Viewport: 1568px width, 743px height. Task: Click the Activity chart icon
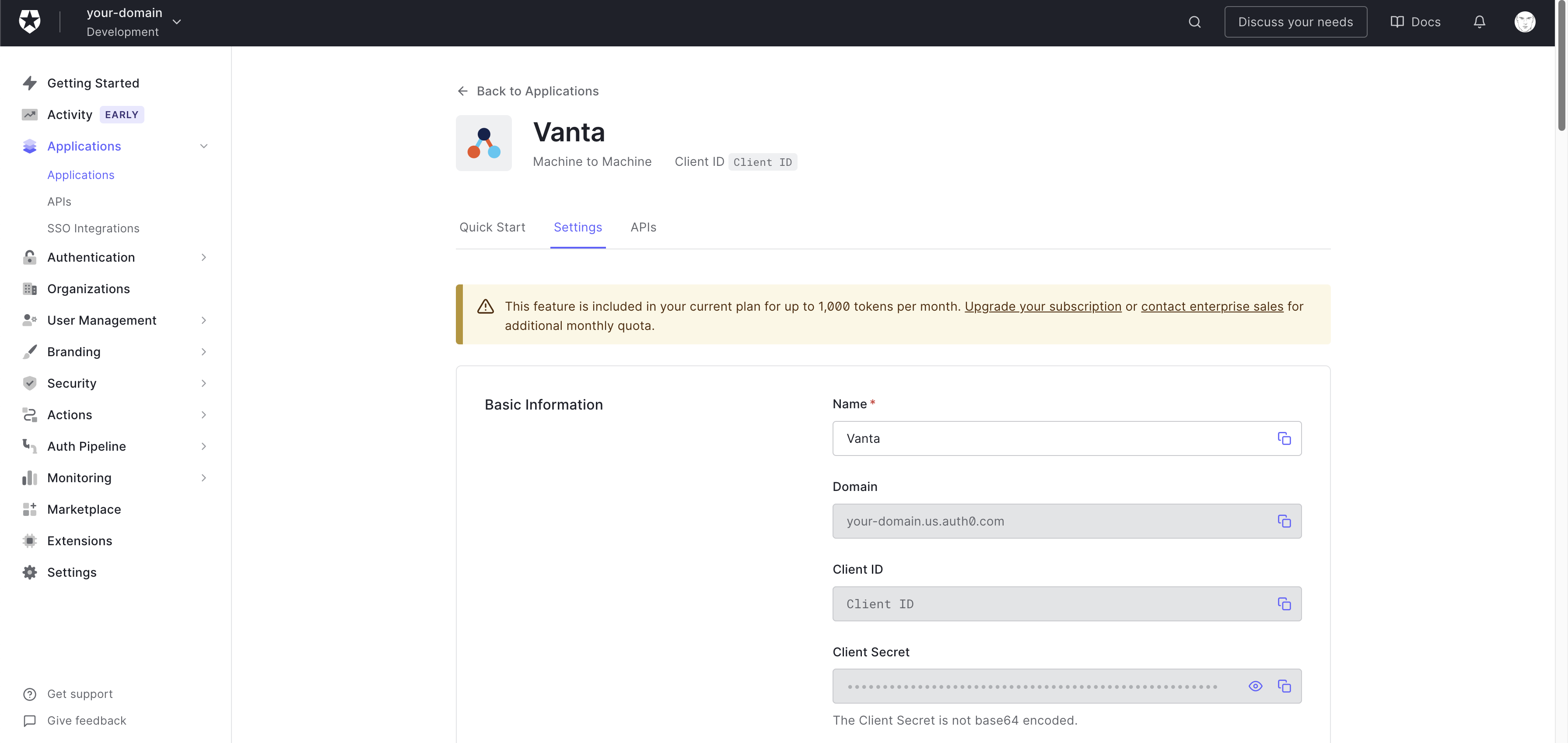pos(29,115)
